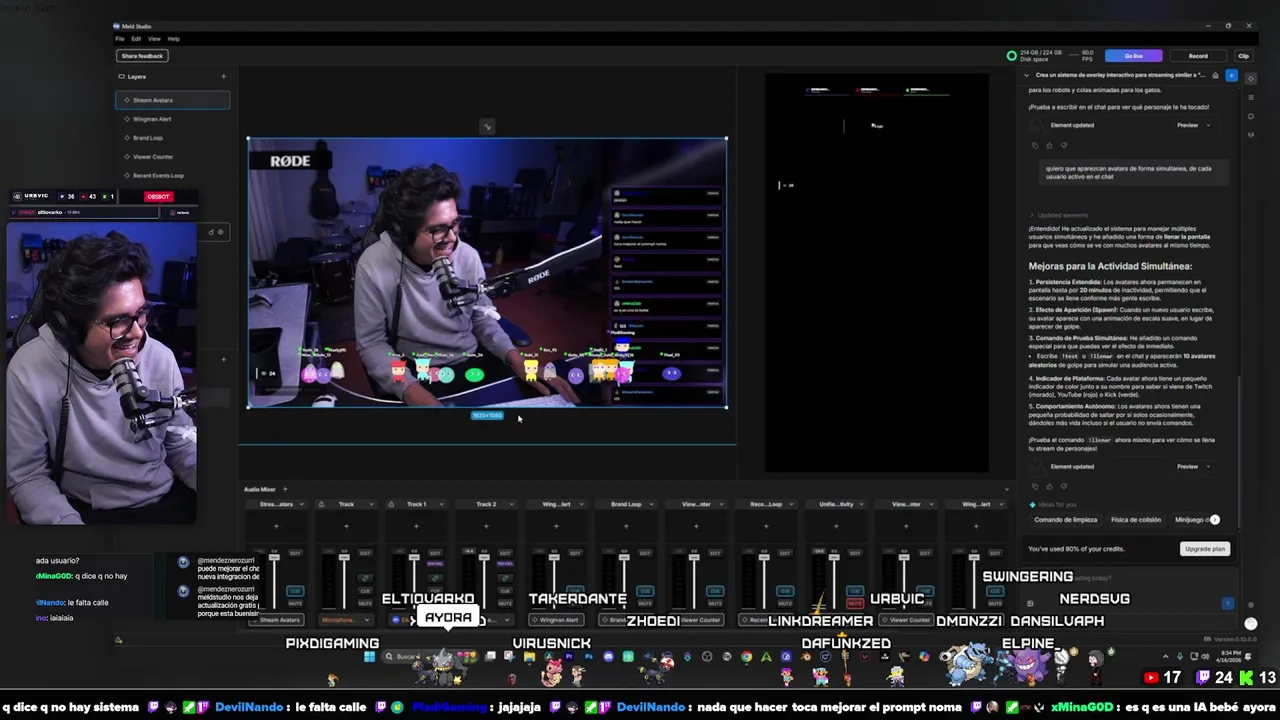The height and width of the screenshot is (720, 1280).
Task: Thumbs up the first Element updated response
Action: (x=1050, y=145)
